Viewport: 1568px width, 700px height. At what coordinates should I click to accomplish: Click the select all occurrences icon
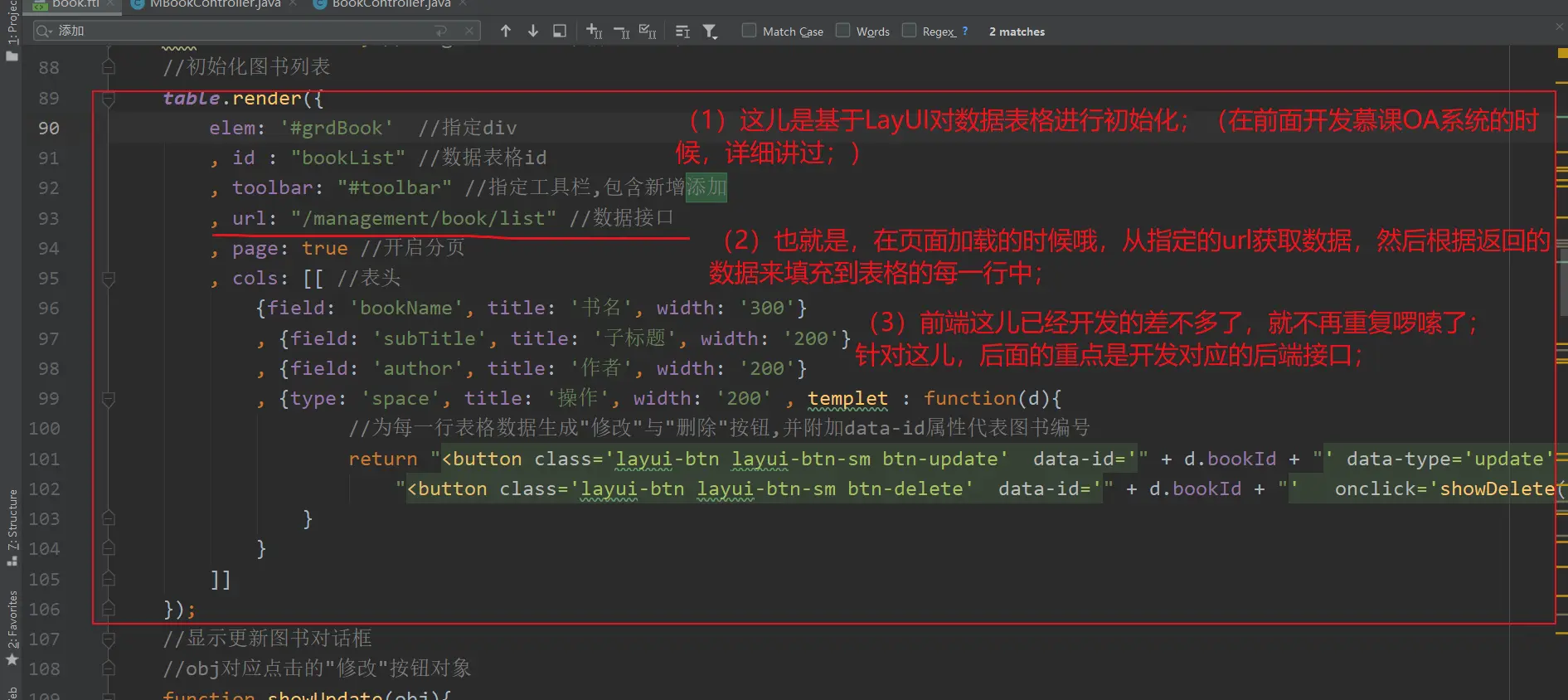pos(648,32)
